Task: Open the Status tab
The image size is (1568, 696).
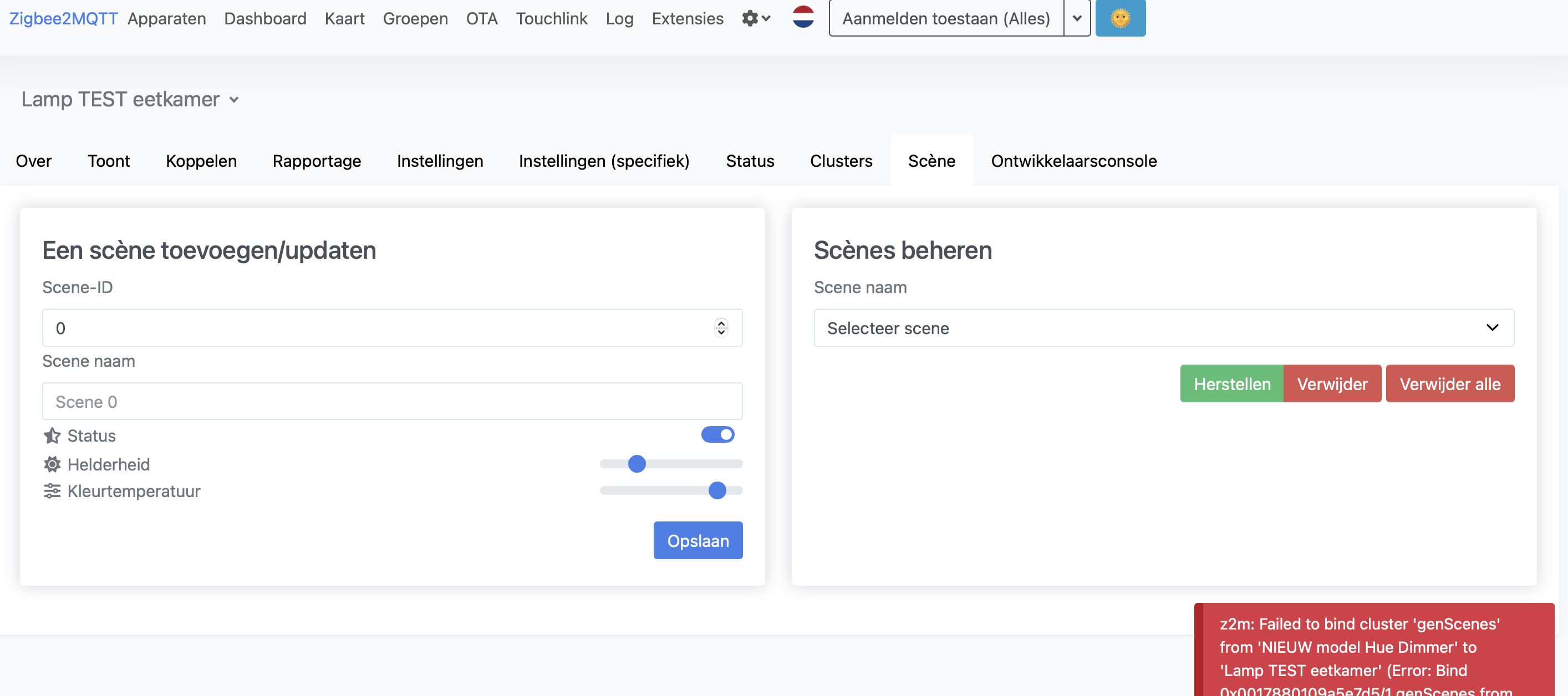Action: click(x=750, y=161)
